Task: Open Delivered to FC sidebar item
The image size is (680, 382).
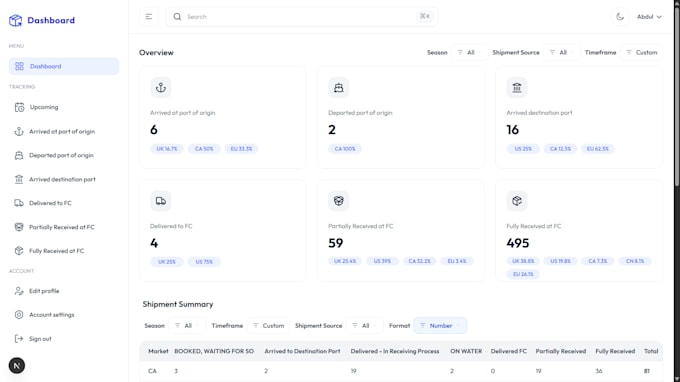Action: click(50, 203)
